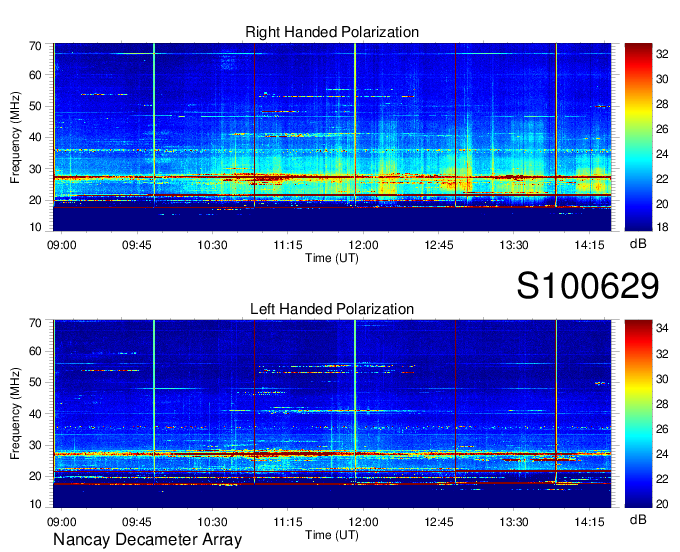680x552 pixels.
Task: Click the '20' frequency tick of Left Handed plot
Action: 36,476
